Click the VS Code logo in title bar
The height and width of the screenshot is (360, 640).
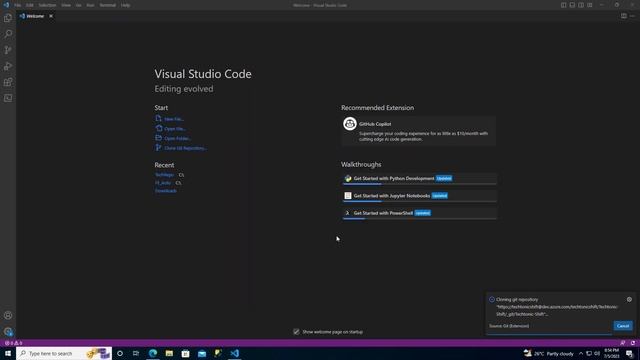6,5
